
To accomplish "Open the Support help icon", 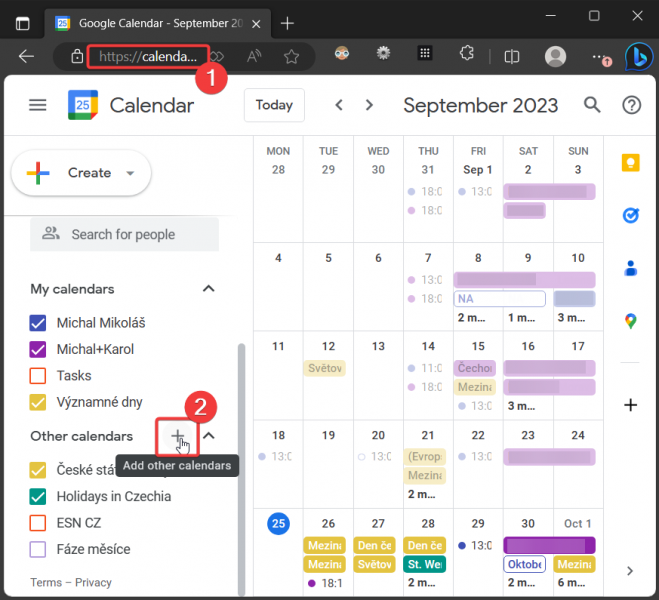I will (631, 105).
